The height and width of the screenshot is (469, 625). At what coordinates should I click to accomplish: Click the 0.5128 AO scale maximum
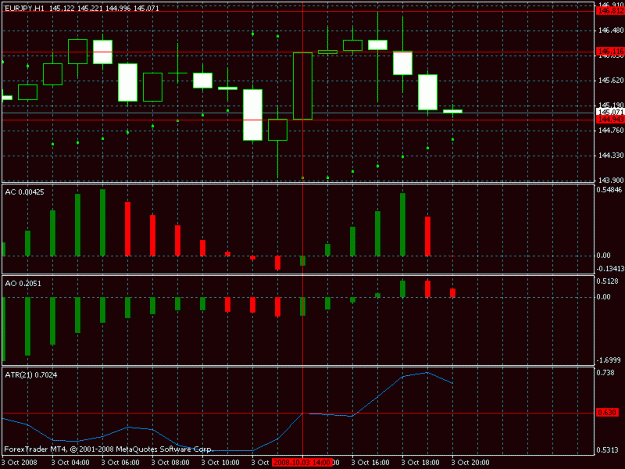tap(607, 281)
